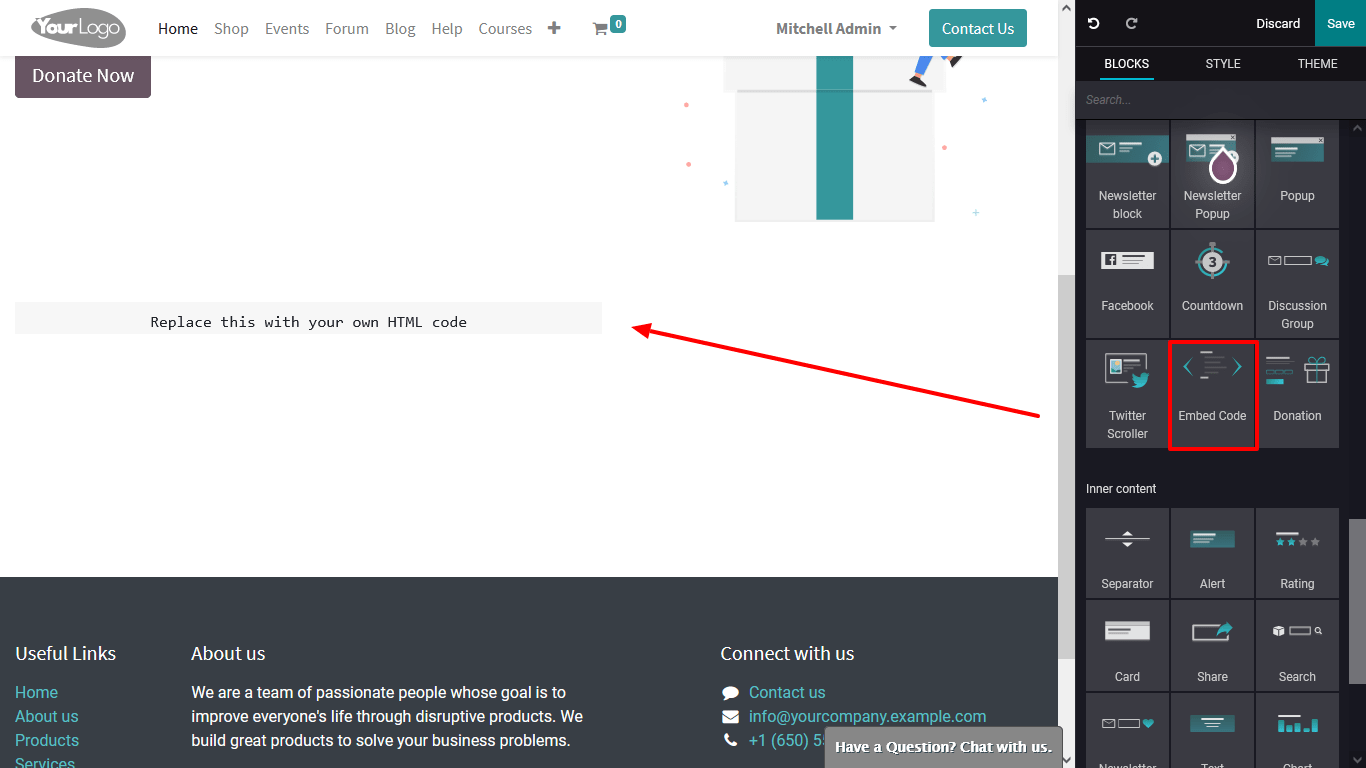The height and width of the screenshot is (768, 1366).
Task: Select the Card inner content block
Action: coord(1127,646)
